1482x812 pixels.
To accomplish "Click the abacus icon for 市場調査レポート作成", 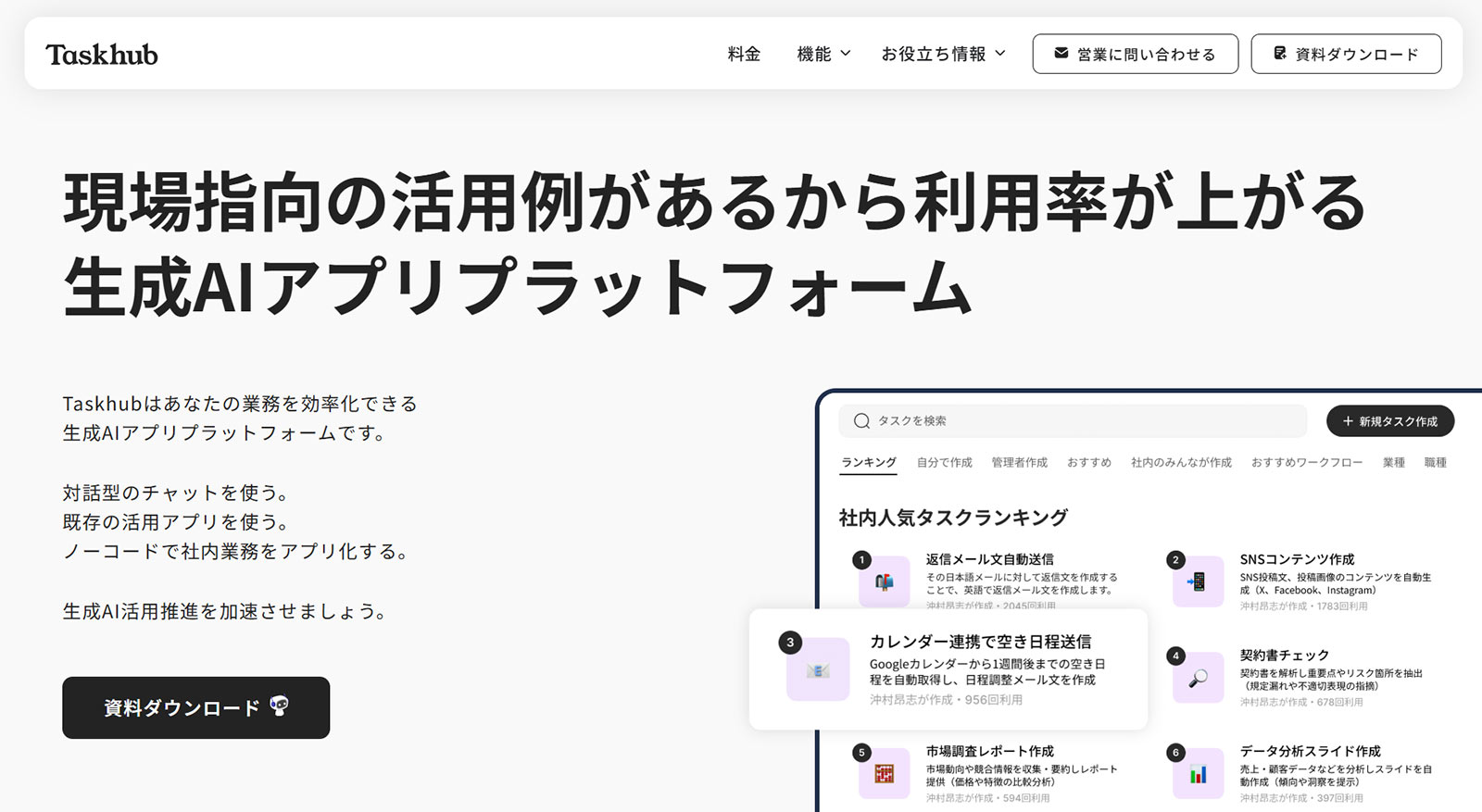I will 885,773.
